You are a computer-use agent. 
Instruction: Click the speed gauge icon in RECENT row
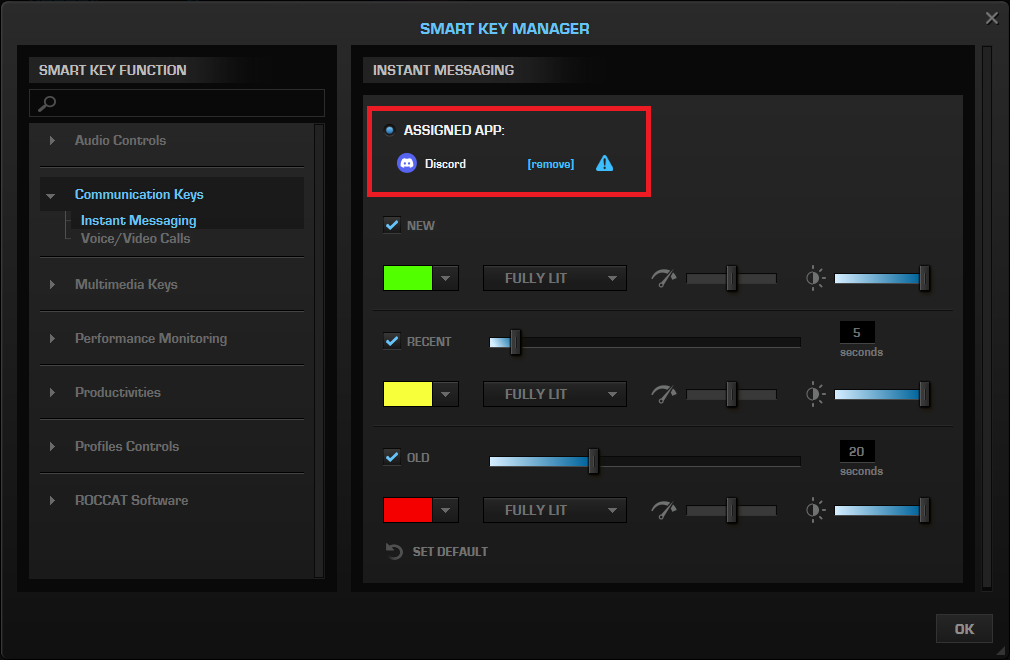click(663, 394)
